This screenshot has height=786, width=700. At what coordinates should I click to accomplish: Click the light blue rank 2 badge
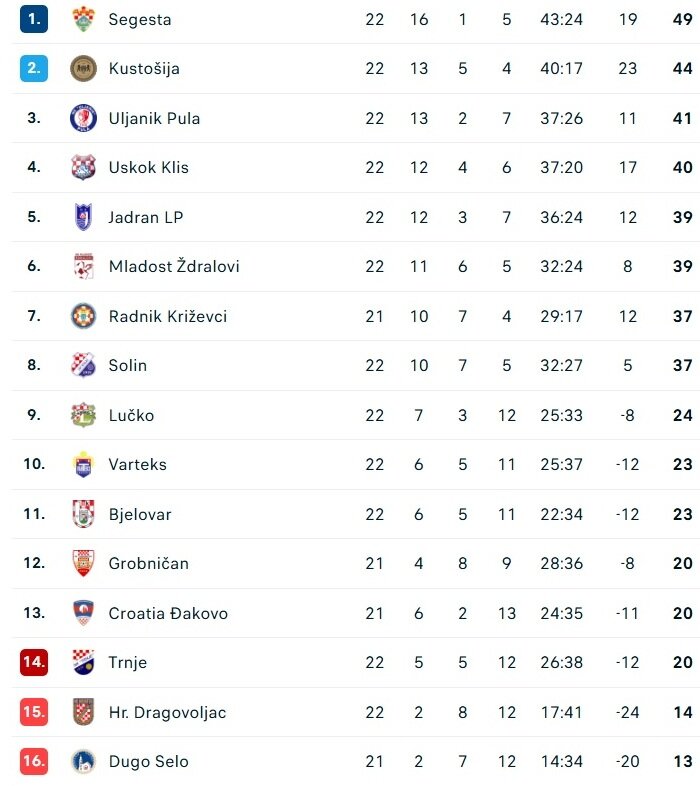point(34,68)
